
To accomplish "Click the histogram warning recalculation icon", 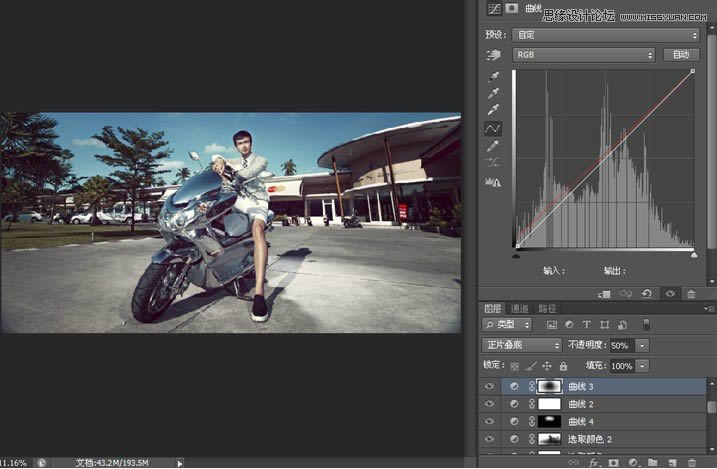I will (493, 183).
